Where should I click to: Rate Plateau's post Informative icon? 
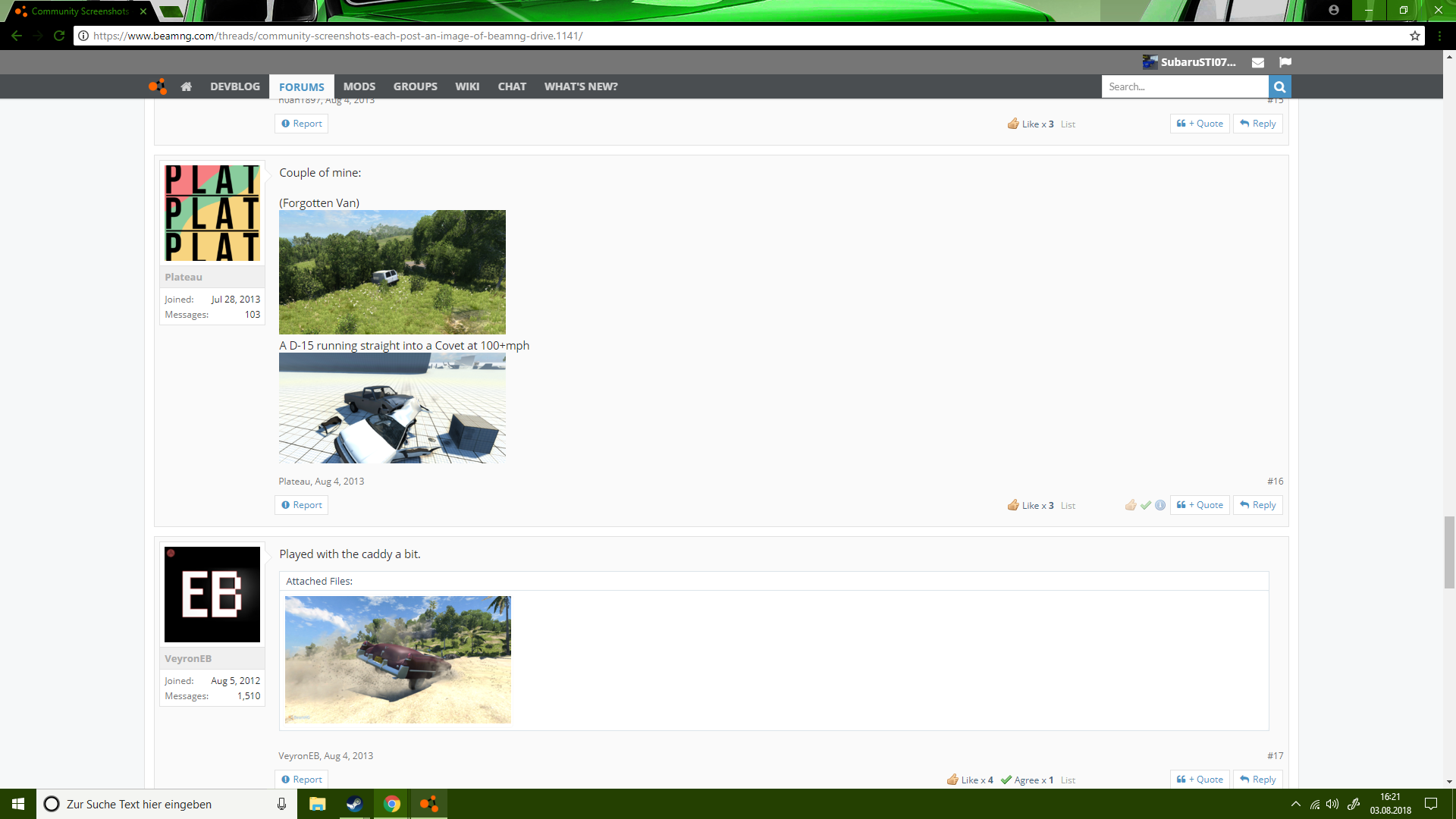click(x=1160, y=505)
